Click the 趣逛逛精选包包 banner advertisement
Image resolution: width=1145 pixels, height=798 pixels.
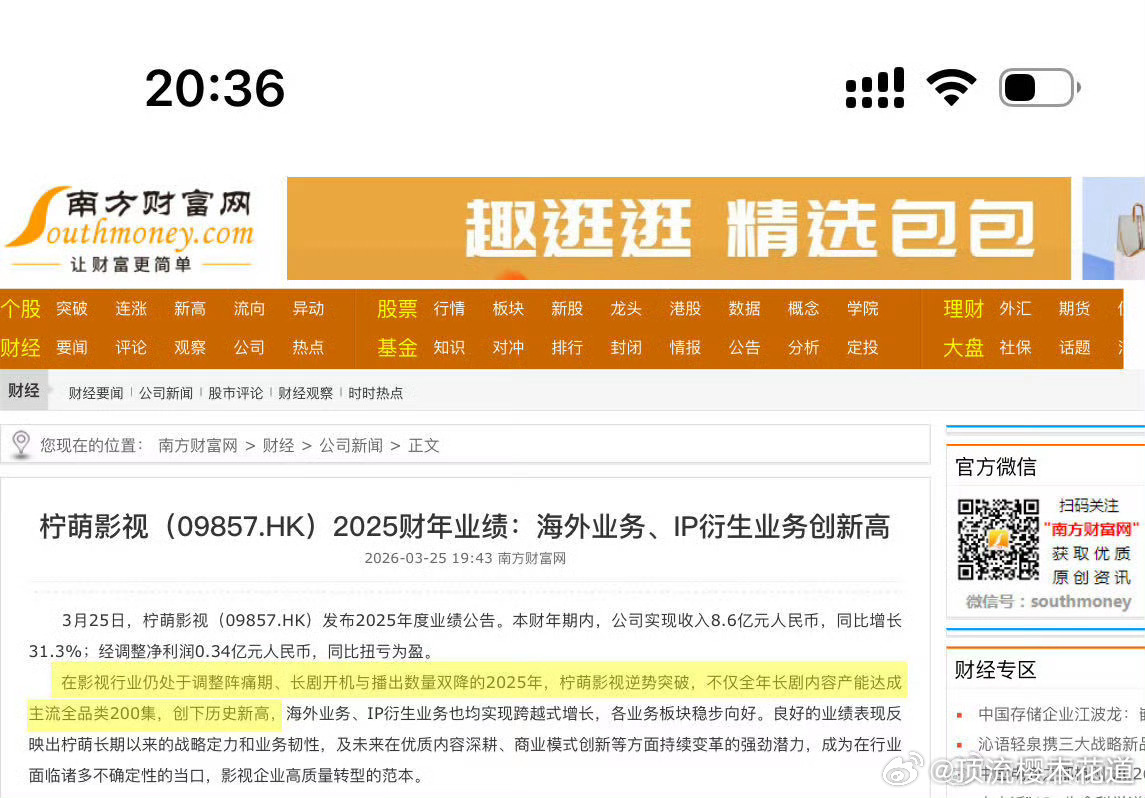(678, 228)
